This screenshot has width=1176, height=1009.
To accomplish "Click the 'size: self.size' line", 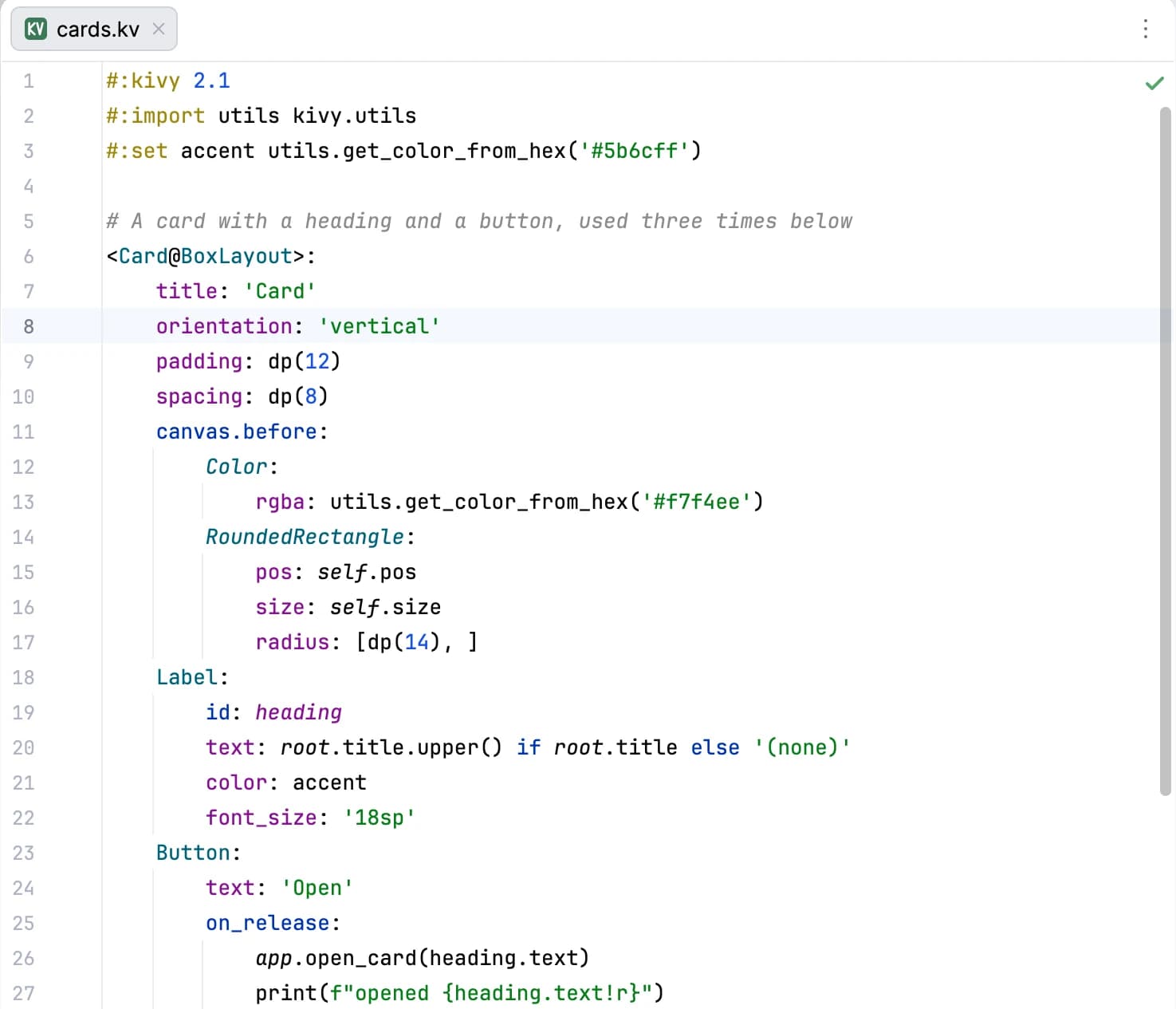I will [x=348, y=607].
